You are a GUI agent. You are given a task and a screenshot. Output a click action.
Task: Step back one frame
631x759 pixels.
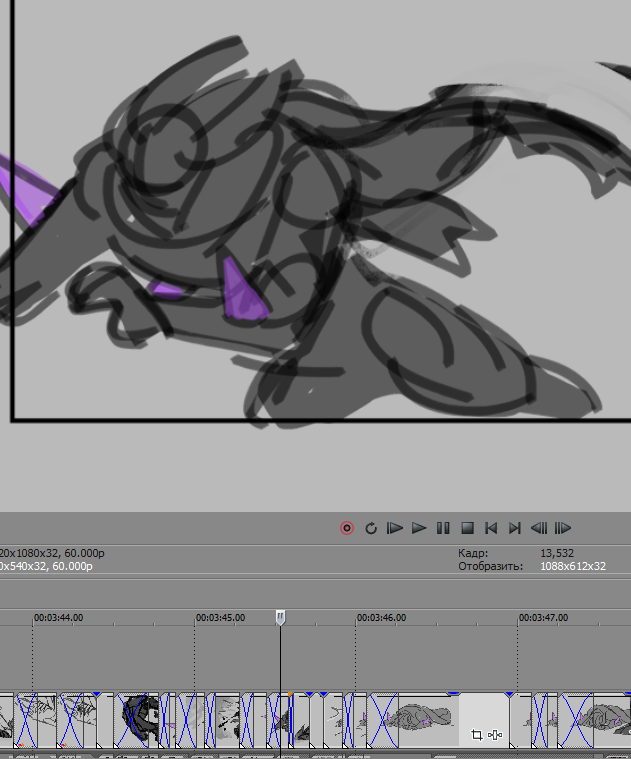click(x=539, y=528)
